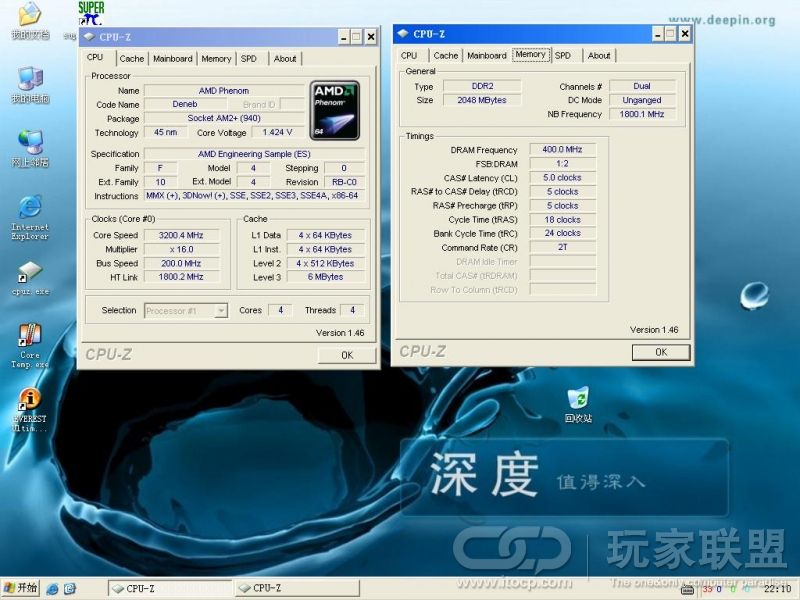Image resolution: width=800 pixels, height=600 pixels.
Task: Launch the Core Temp.exe desktop shortcut
Action: [x=30, y=345]
